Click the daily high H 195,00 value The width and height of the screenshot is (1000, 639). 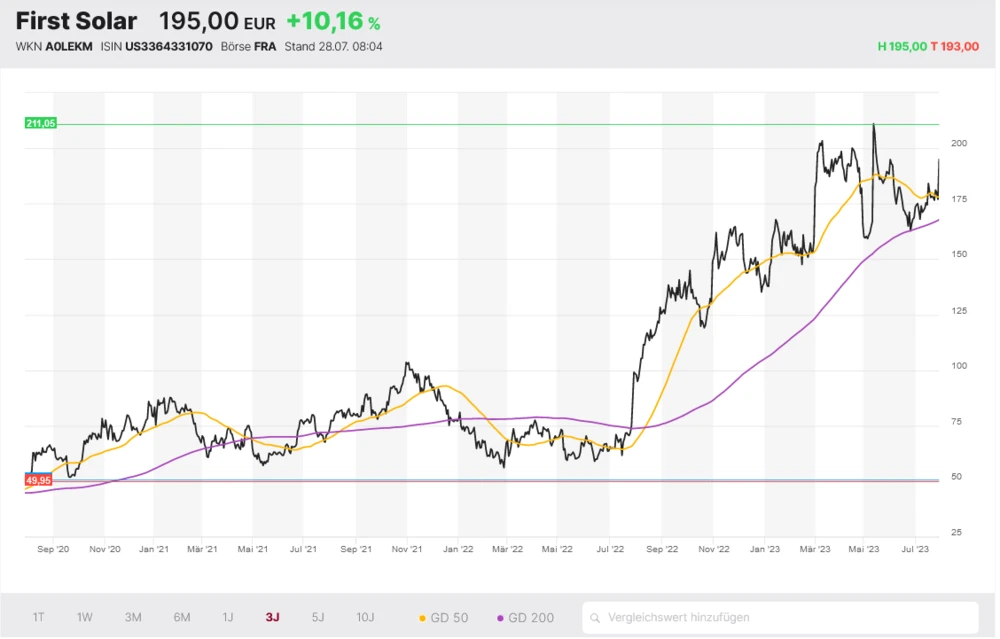click(901, 47)
